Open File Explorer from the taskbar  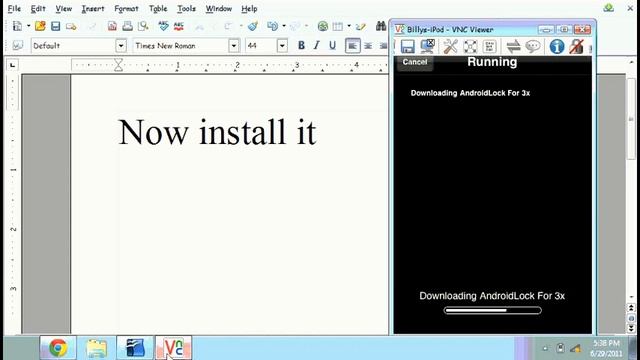click(96, 348)
